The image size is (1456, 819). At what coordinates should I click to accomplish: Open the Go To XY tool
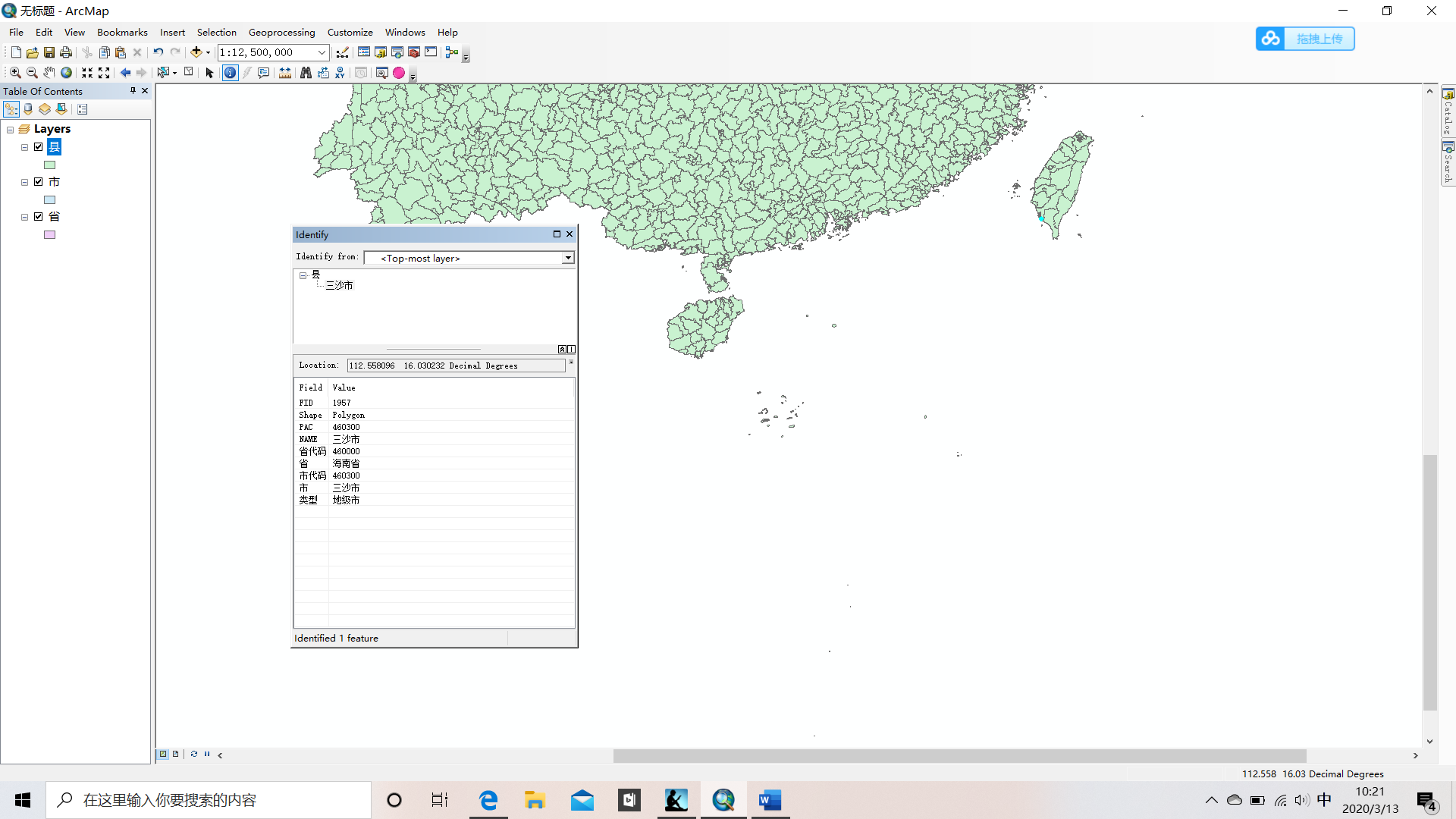(x=340, y=73)
